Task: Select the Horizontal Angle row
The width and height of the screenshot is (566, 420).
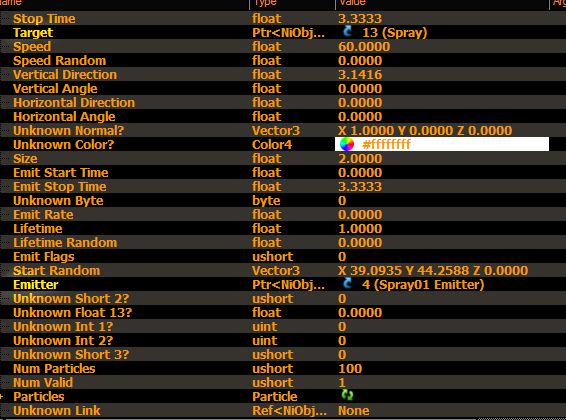Action: tap(283, 117)
